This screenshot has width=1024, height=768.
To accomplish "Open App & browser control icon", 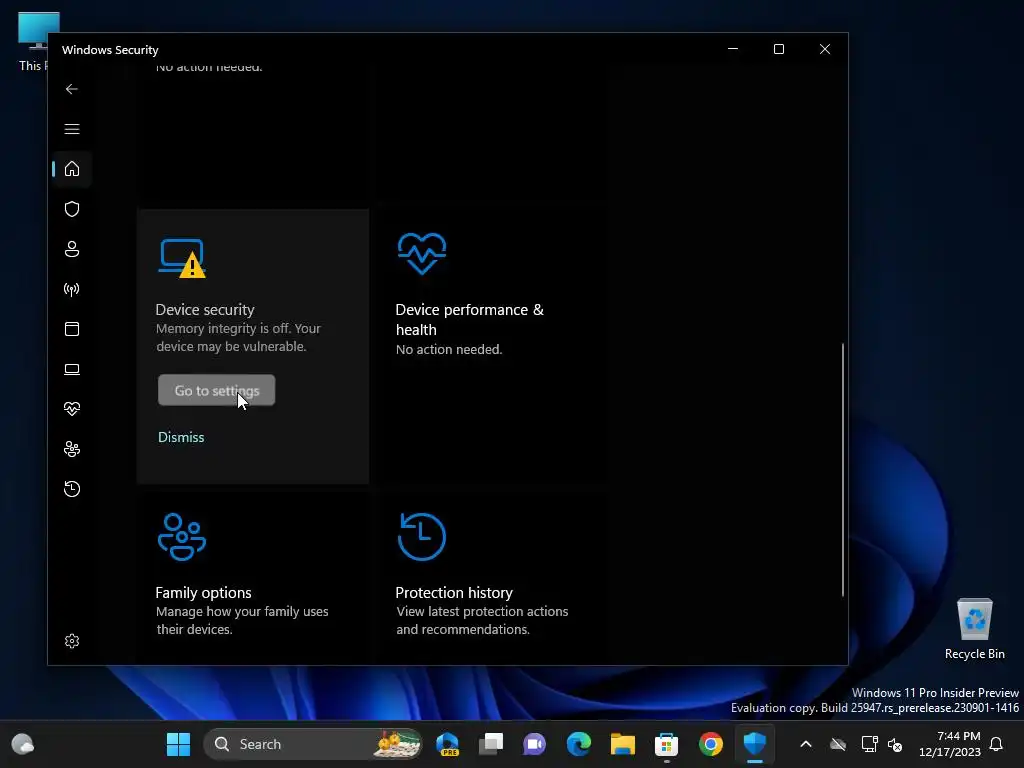I will [72, 329].
